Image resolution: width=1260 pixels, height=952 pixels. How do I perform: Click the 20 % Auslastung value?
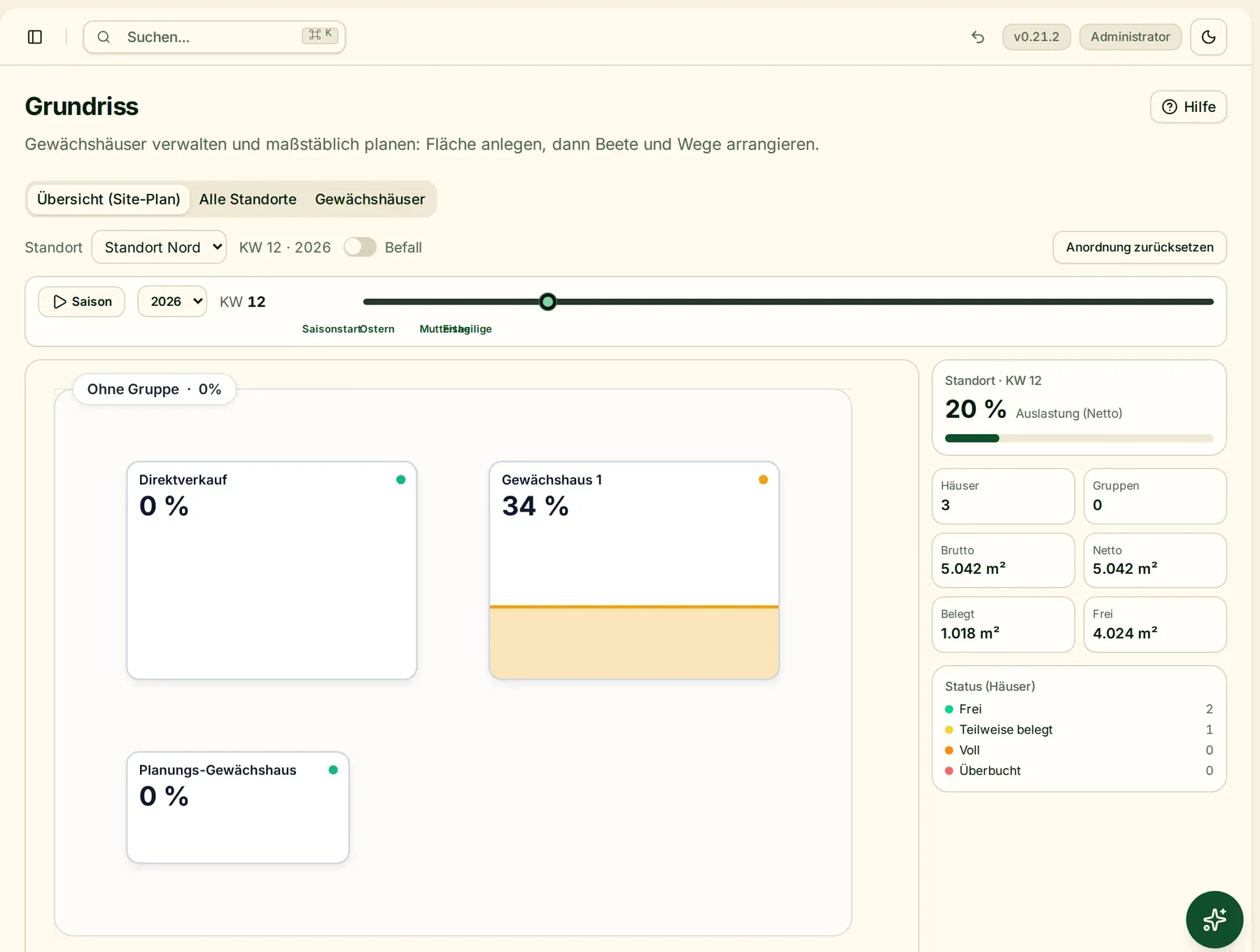pos(976,409)
